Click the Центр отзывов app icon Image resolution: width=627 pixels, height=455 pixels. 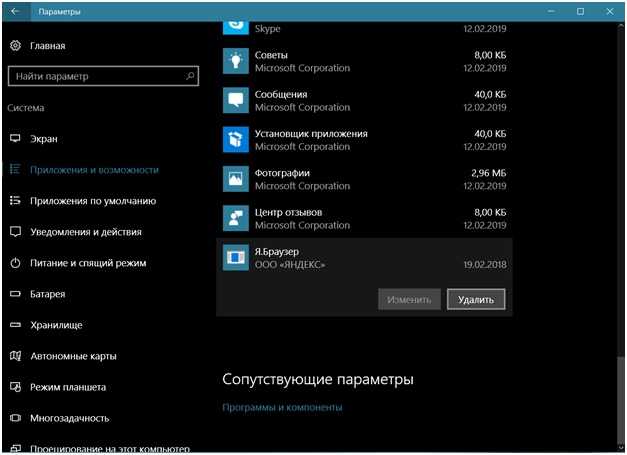pyautogui.click(x=236, y=218)
